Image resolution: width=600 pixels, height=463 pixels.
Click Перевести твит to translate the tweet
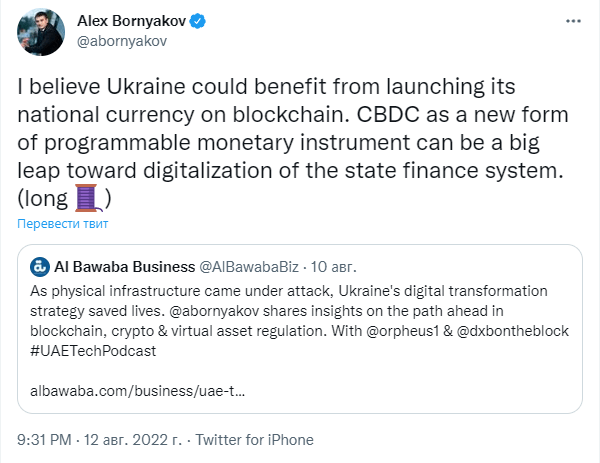point(63,223)
